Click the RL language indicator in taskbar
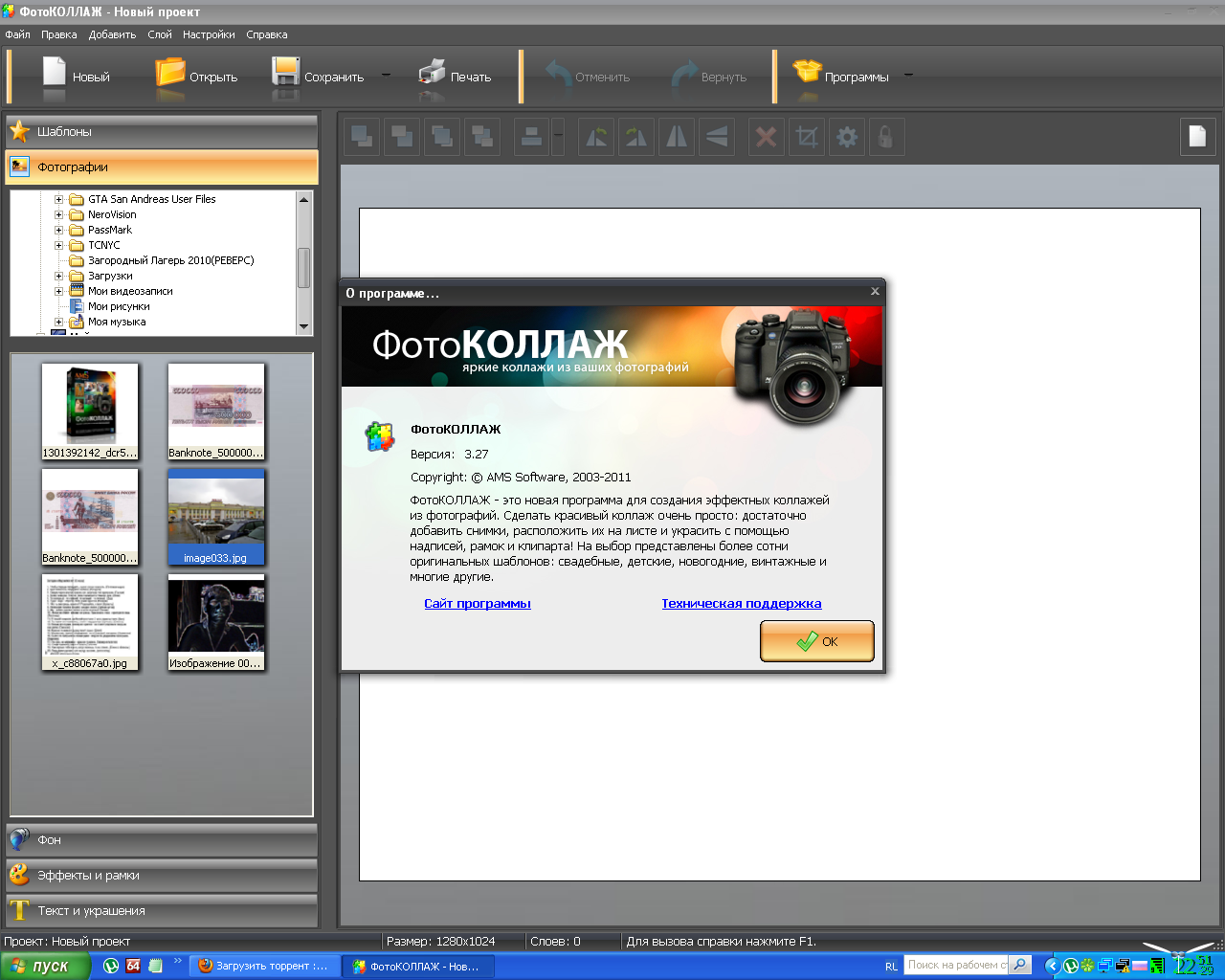 (x=891, y=967)
